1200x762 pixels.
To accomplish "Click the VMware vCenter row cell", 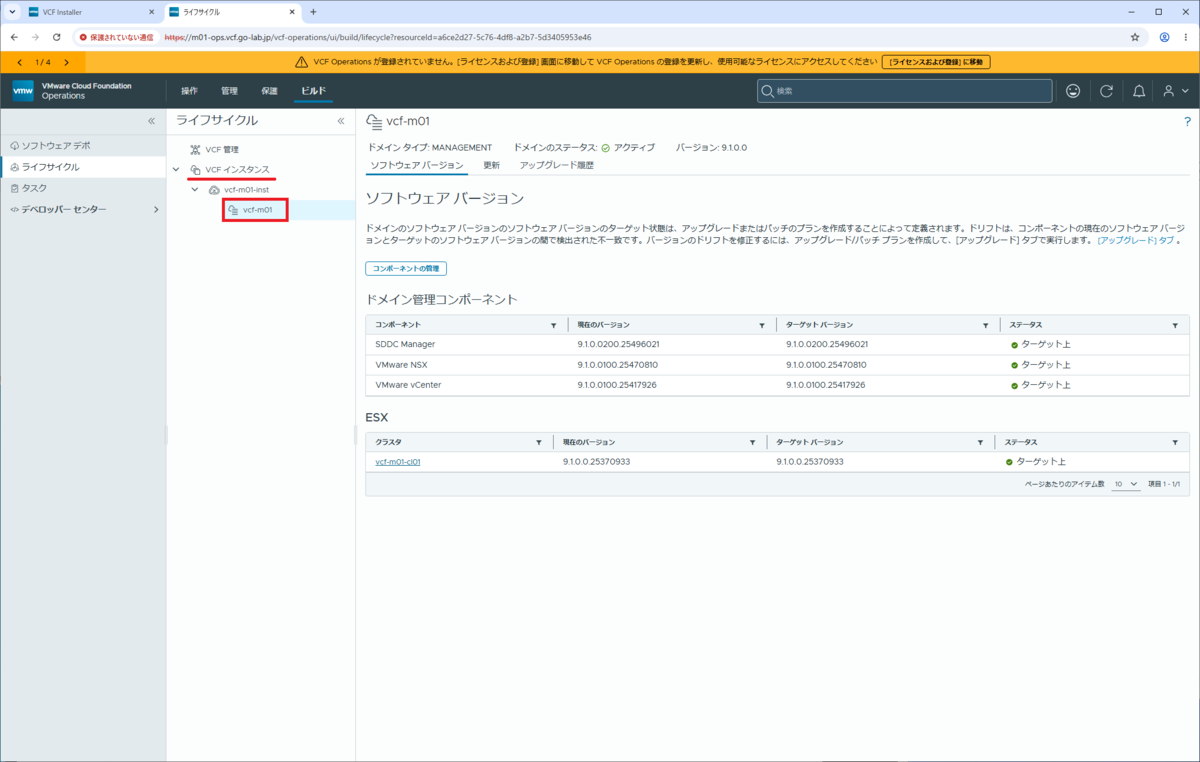I will coord(408,385).
